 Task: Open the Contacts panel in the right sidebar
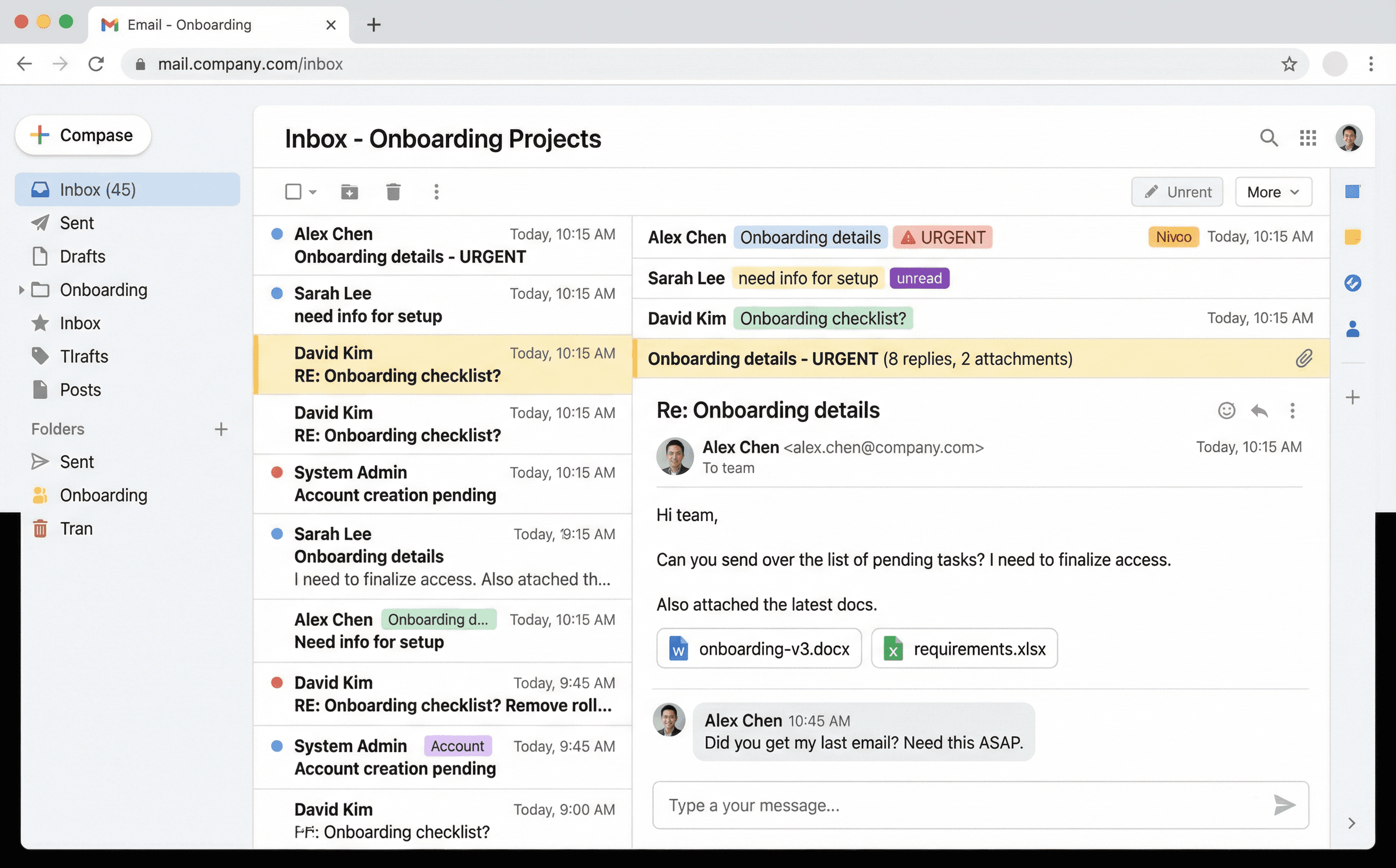(1353, 329)
